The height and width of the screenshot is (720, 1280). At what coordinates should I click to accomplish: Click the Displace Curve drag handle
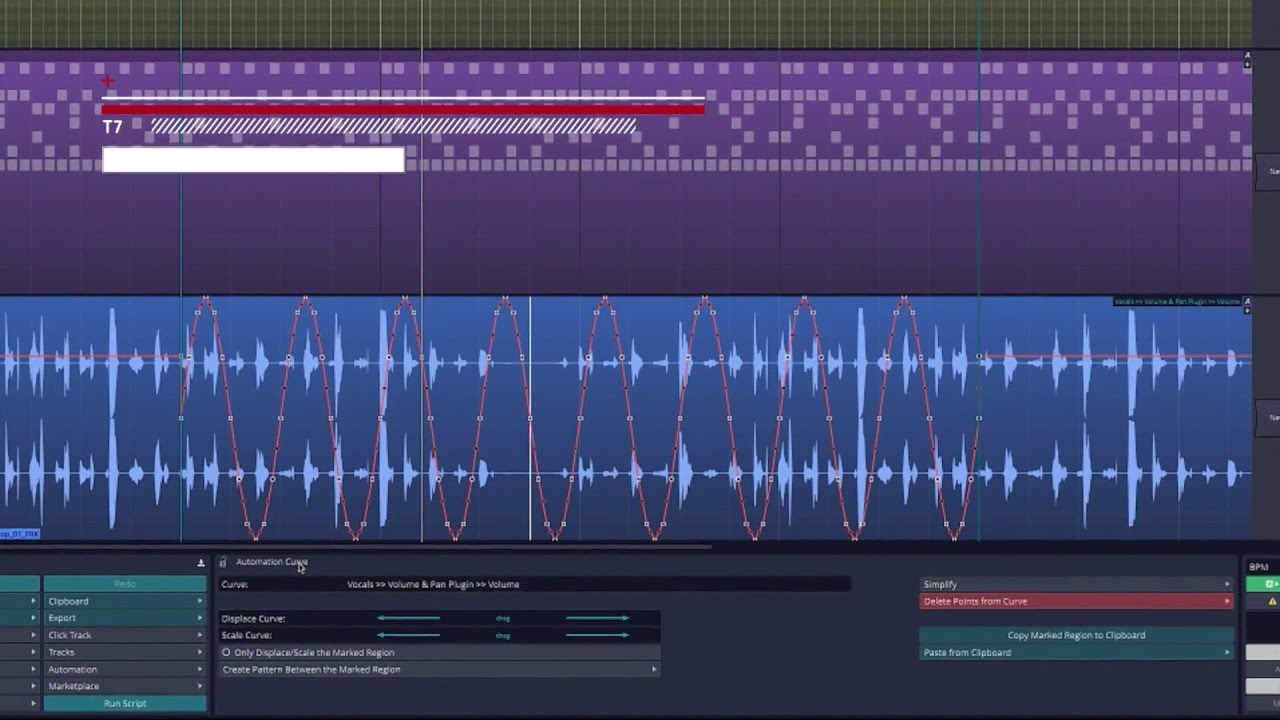click(503, 618)
